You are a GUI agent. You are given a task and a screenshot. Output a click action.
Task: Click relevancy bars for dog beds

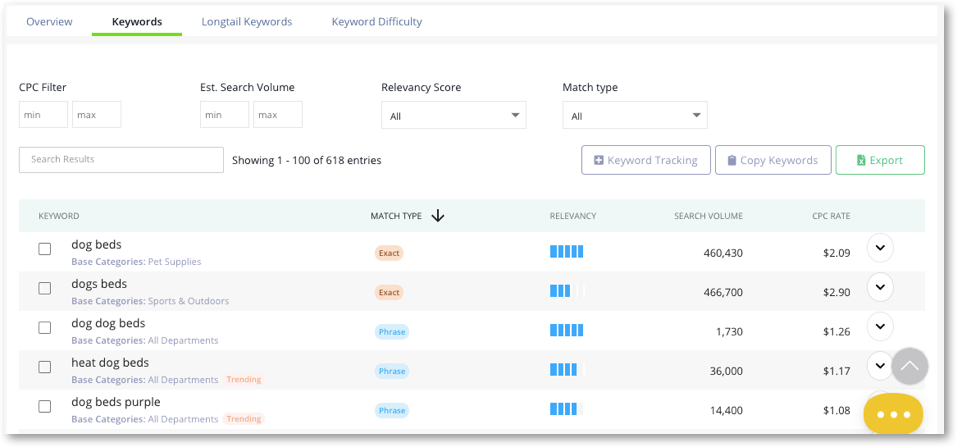click(x=566, y=252)
